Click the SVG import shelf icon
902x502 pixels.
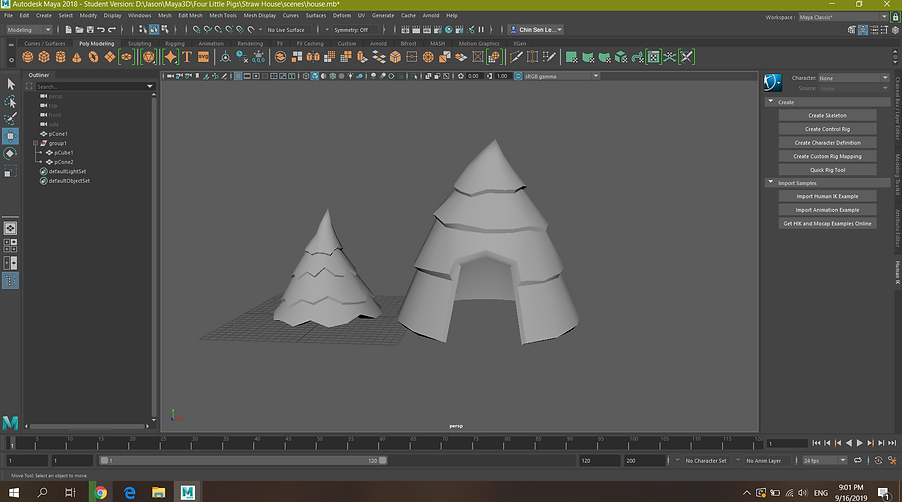[203, 57]
